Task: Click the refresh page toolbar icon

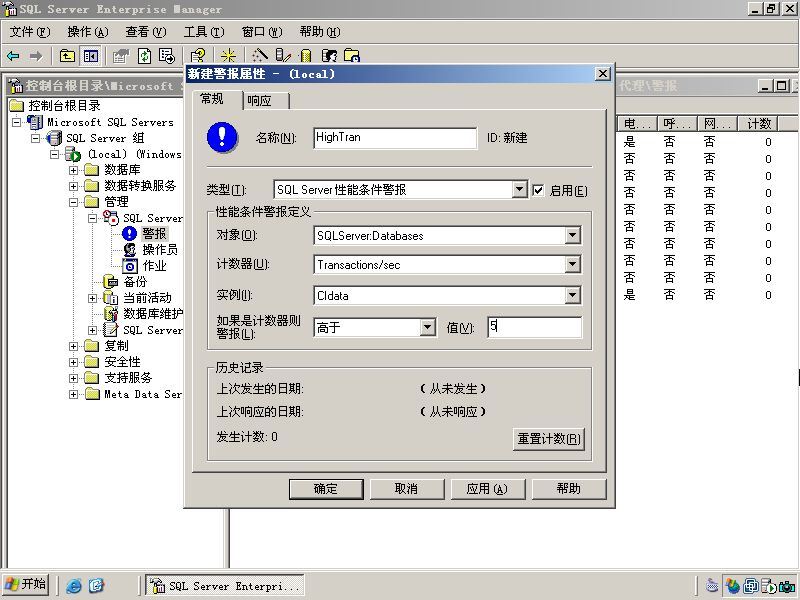Action: point(145,56)
